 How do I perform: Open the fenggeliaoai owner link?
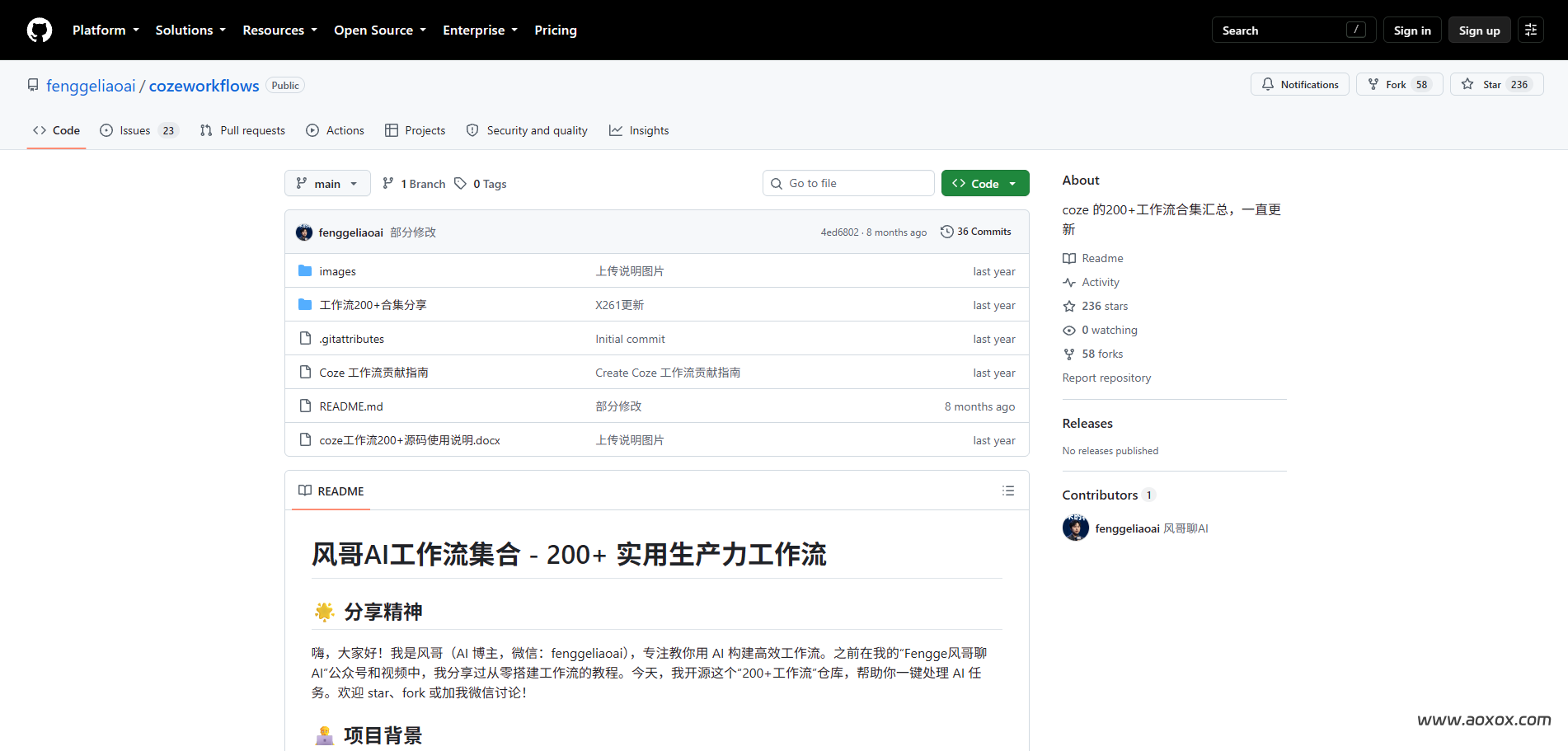tap(91, 86)
